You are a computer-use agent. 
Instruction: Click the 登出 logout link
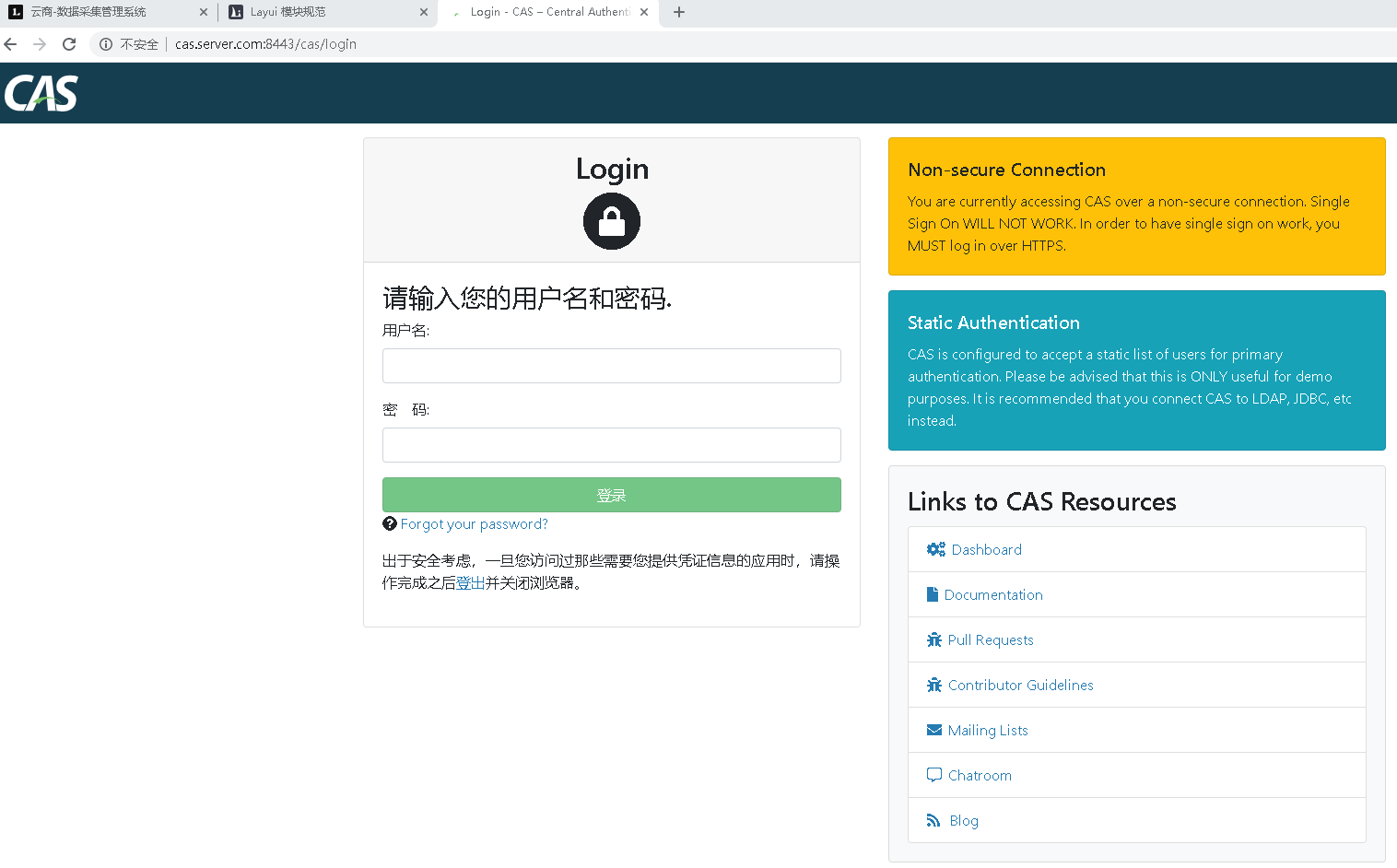coord(470,582)
